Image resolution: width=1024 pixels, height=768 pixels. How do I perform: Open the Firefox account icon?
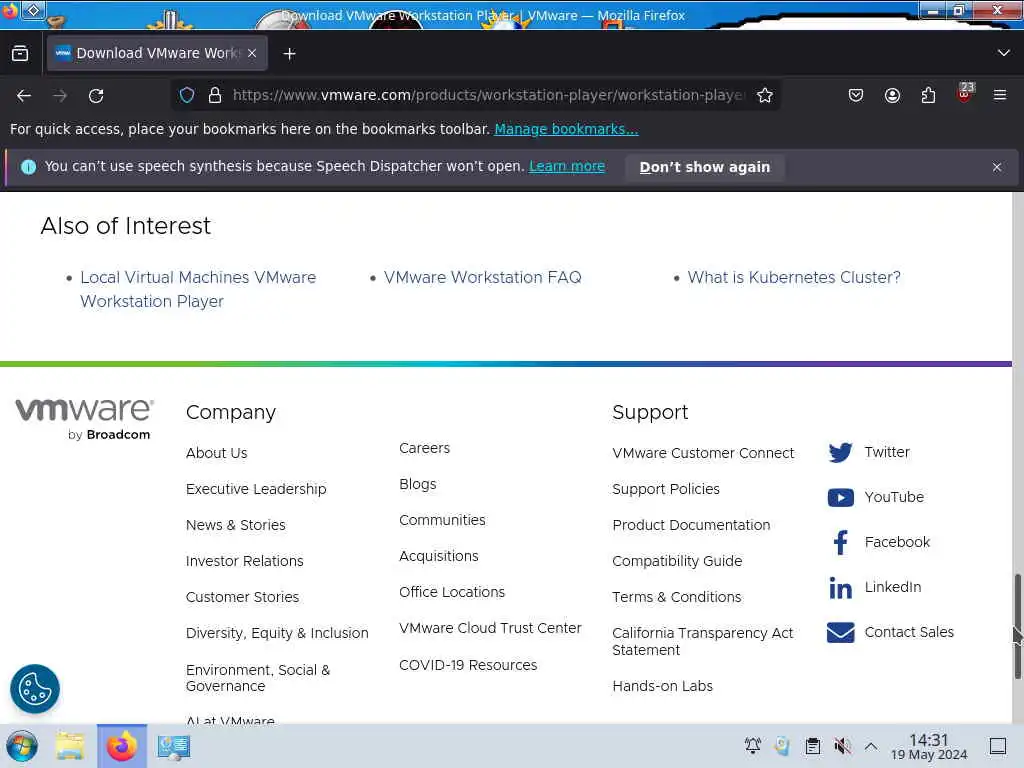point(892,95)
